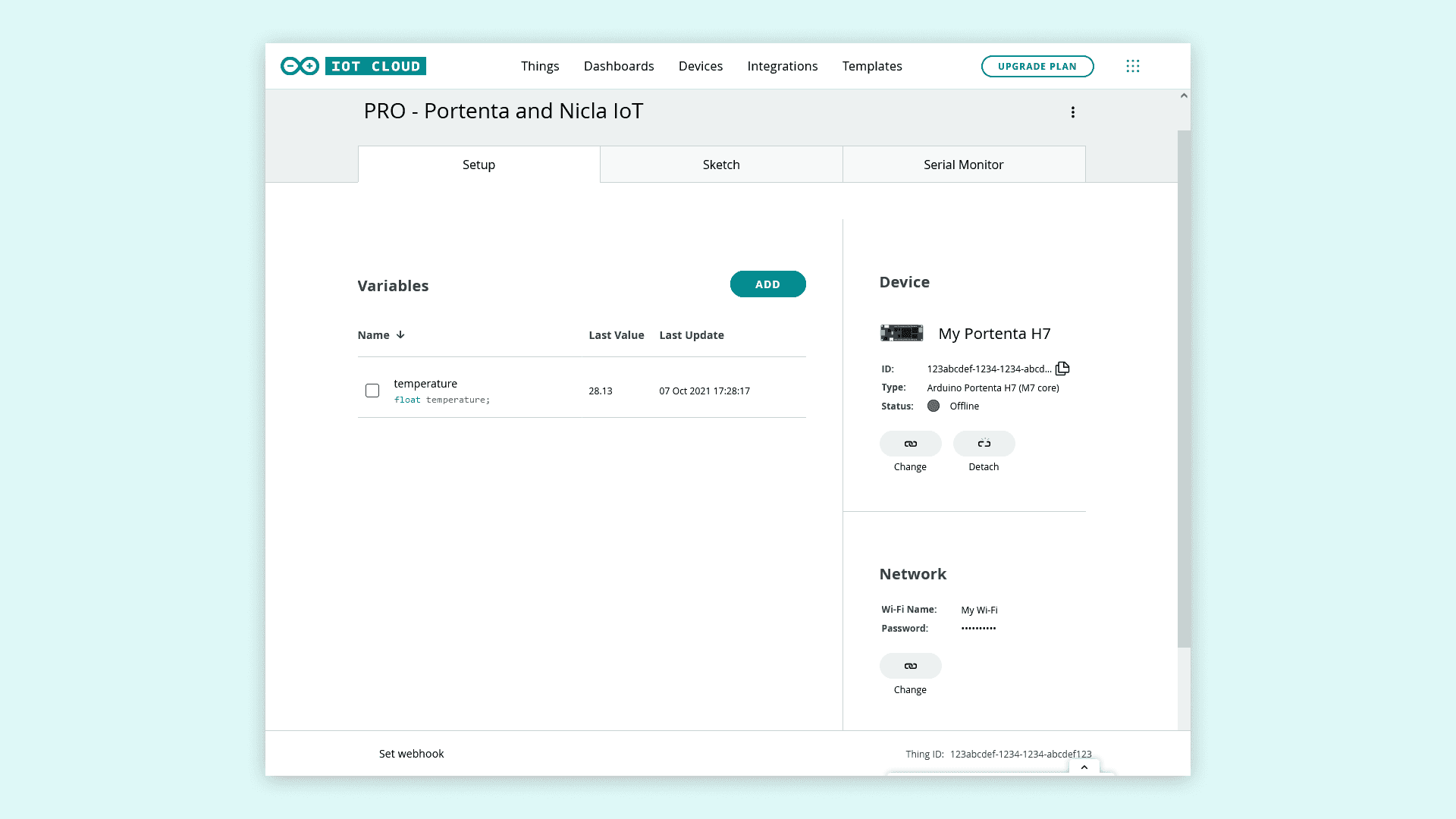Sort variables by Name arrow
Image resolution: width=1456 pixels, height=819 pixels.
point(400,334)
